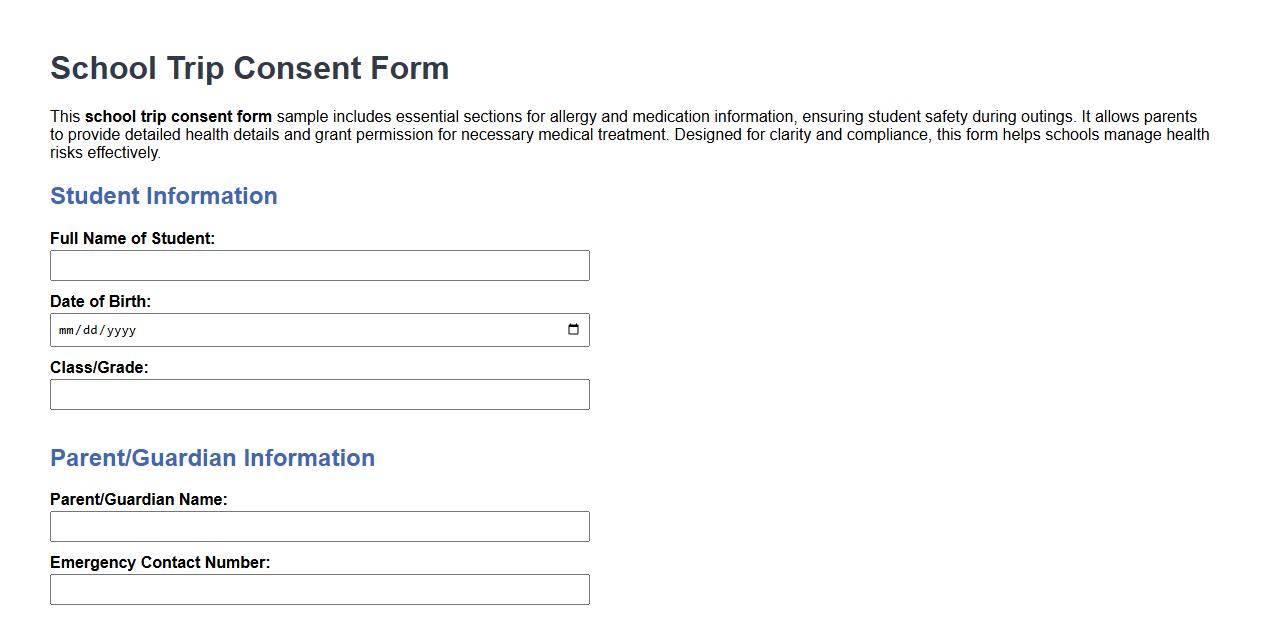Focus the Class/Grade input field

(319, 394)
